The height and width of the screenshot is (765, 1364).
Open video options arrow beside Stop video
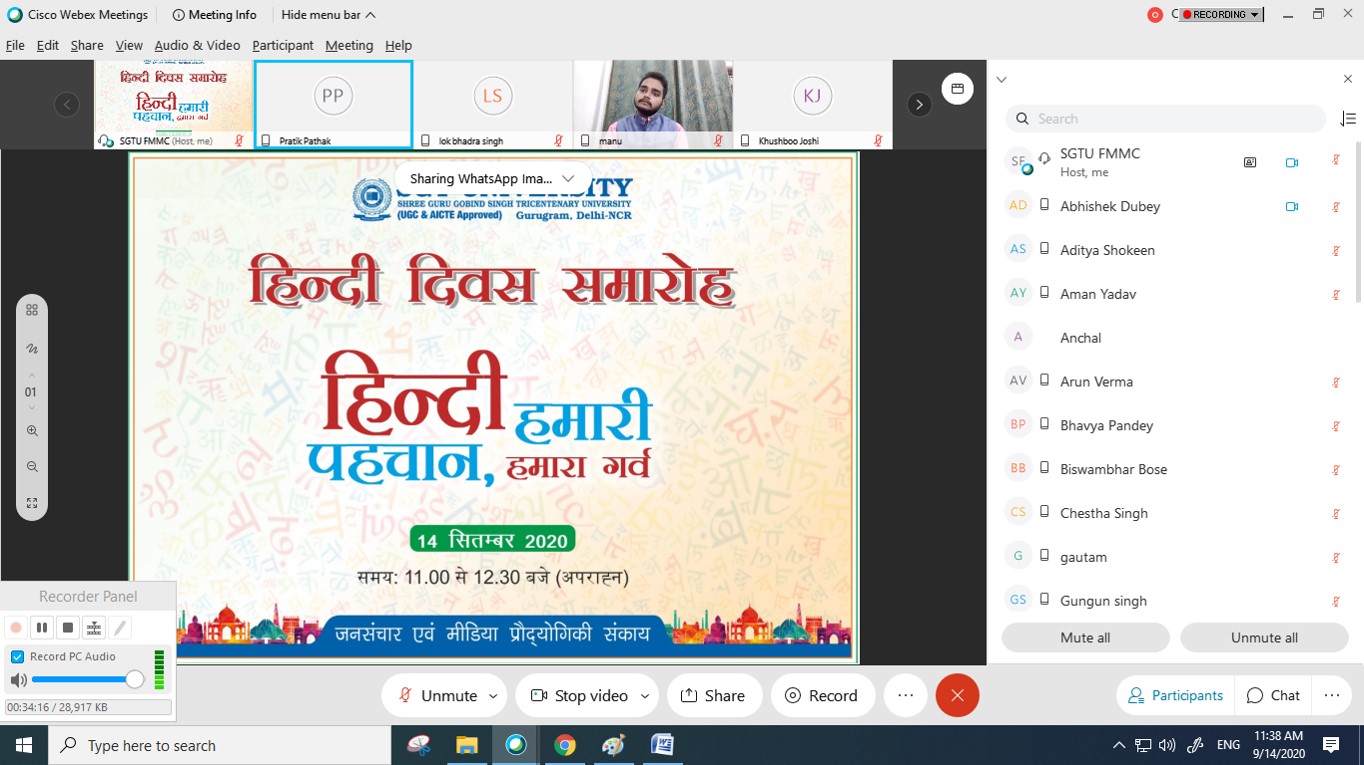coord(645,696)
